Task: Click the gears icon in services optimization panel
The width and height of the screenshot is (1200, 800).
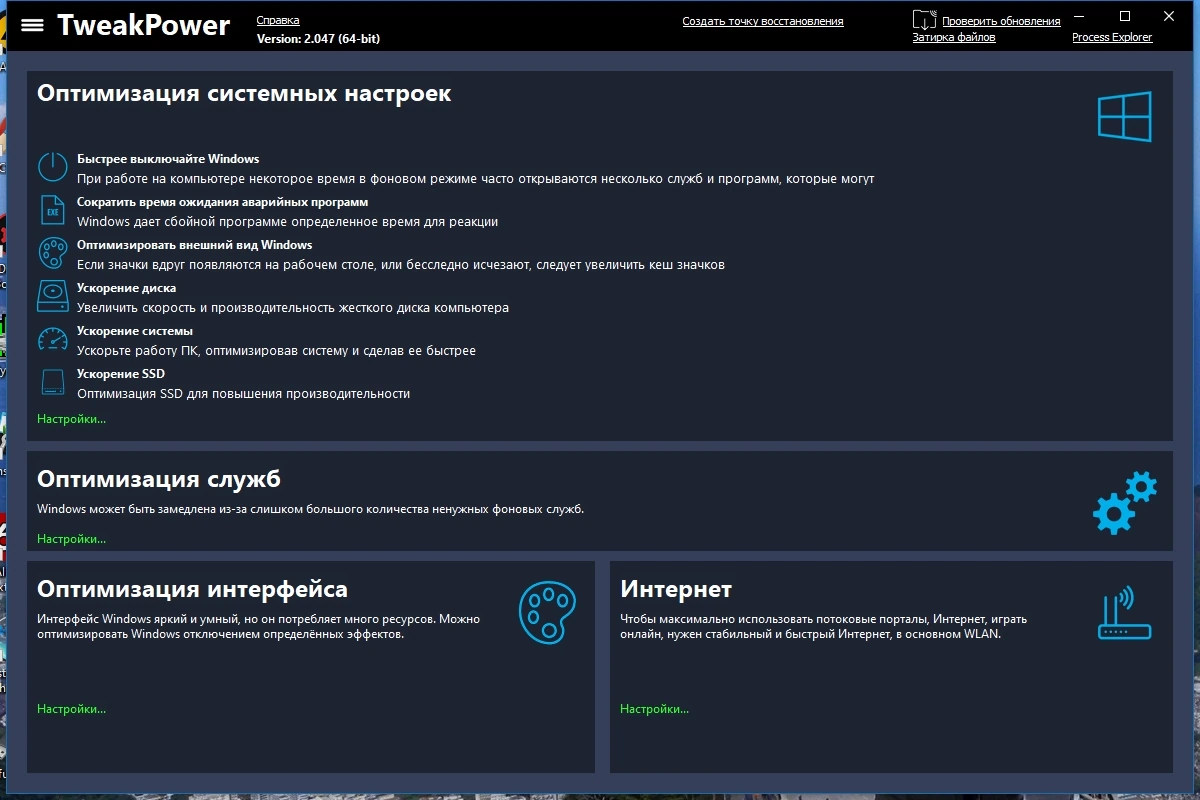Action: (1124, 502)
